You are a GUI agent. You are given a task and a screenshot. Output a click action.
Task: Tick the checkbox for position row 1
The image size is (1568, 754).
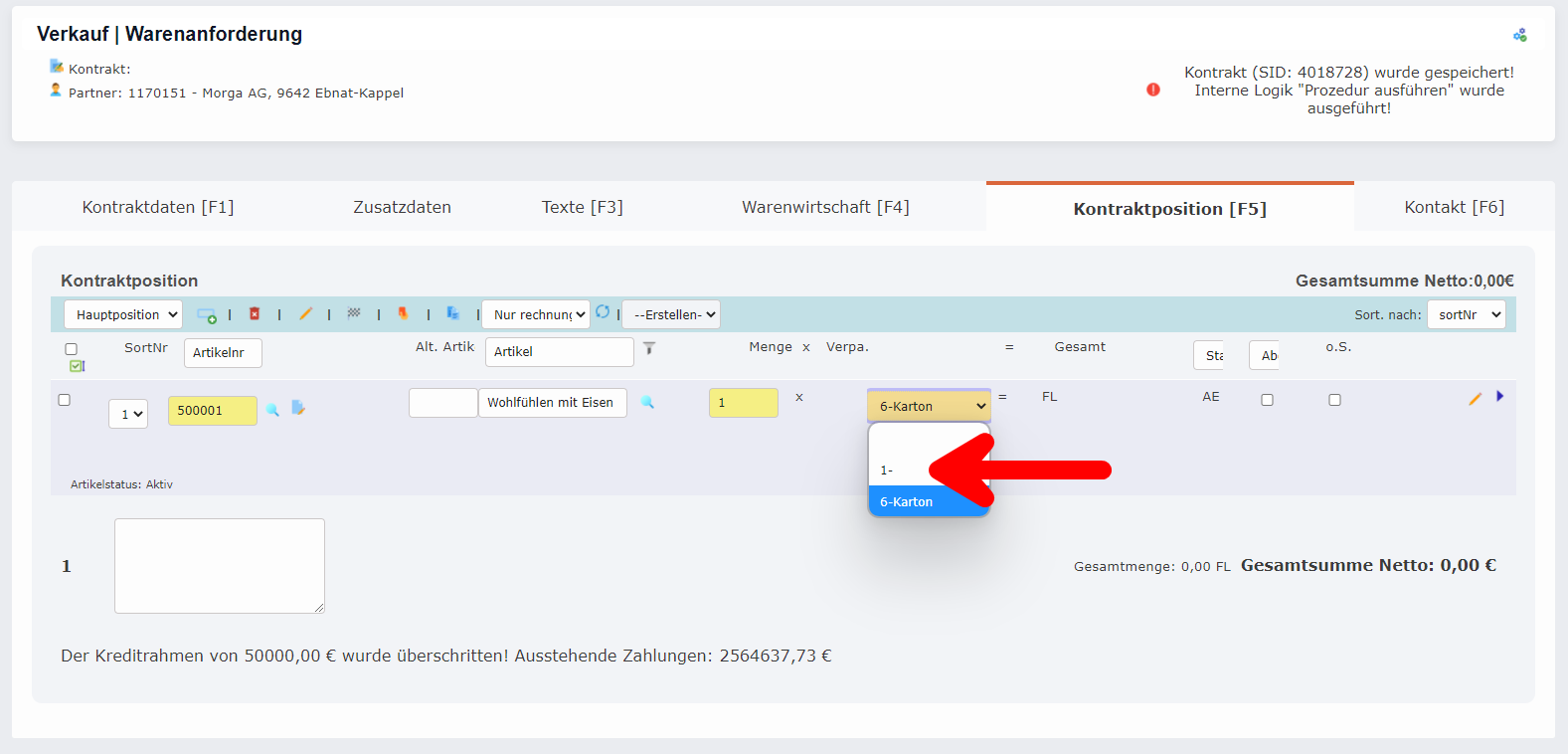[64, 400]
